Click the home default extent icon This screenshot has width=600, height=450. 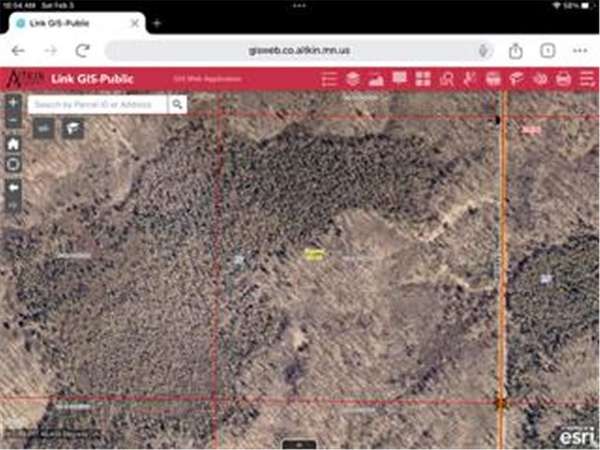coord(13,144)
